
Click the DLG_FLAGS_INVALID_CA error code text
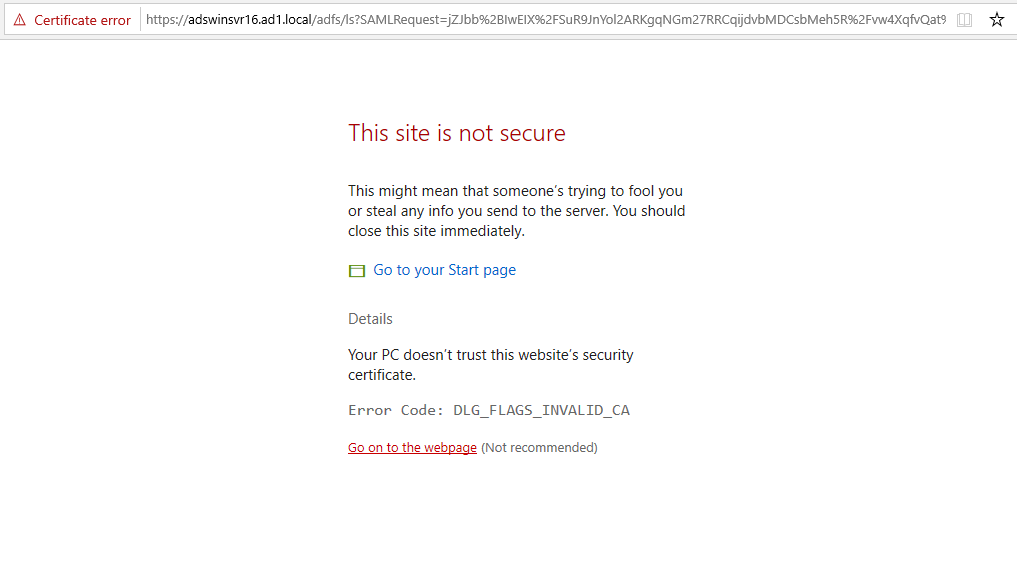click(541, 410)
